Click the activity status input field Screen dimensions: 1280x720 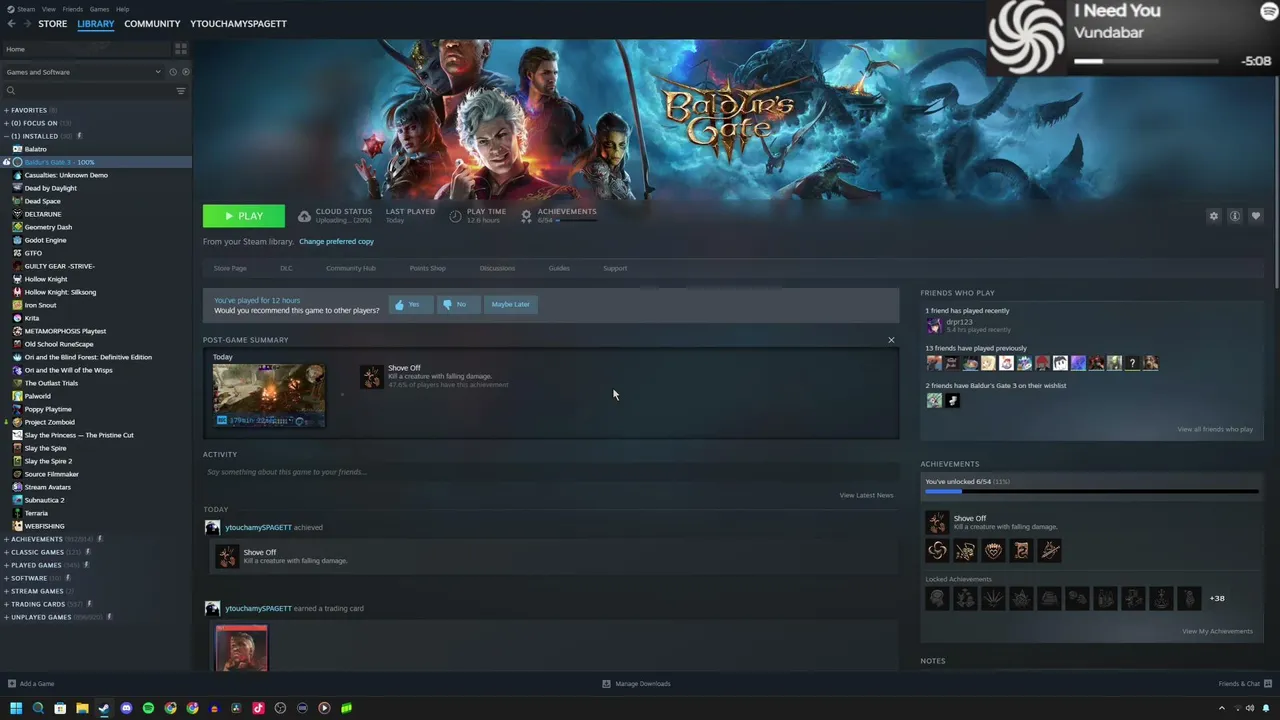pos(548,472)
